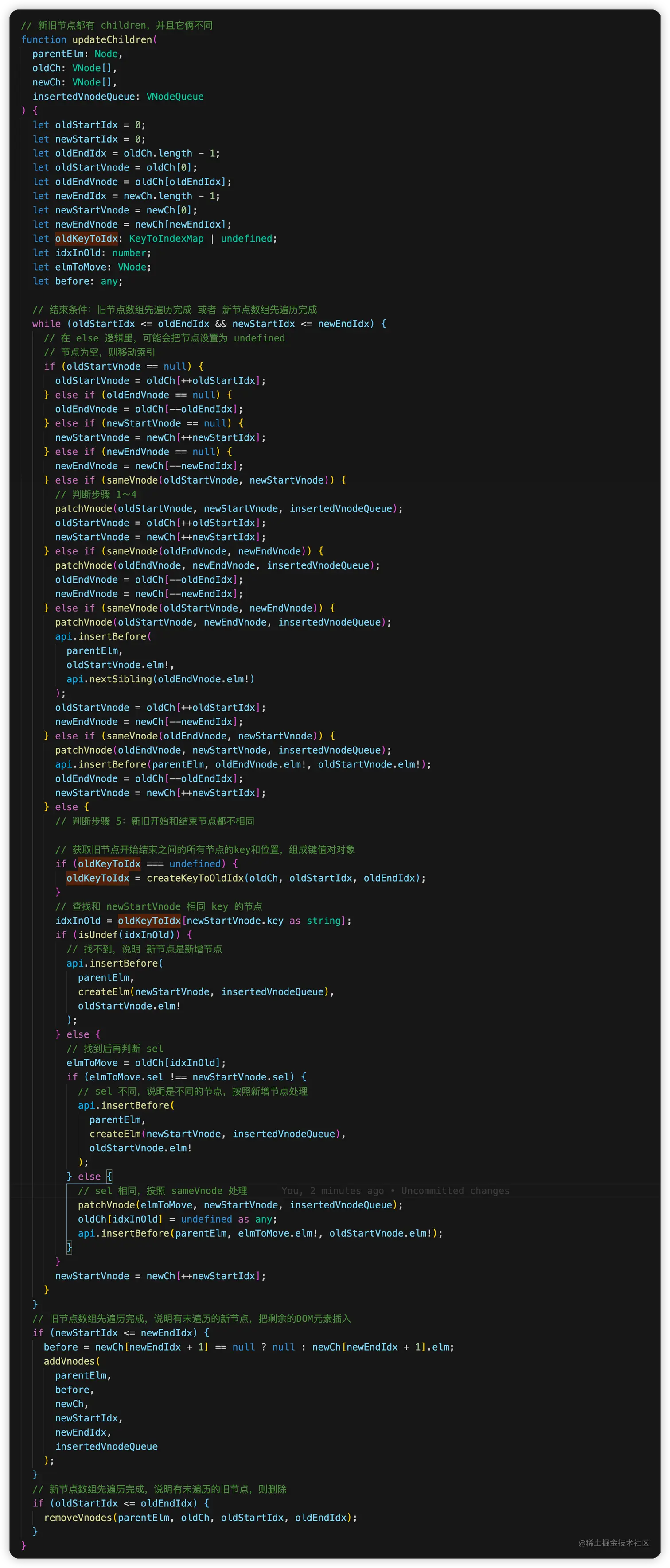Click the 'let before: any;' line
Screen dimensions: 670x1568
tap(78, 281)
